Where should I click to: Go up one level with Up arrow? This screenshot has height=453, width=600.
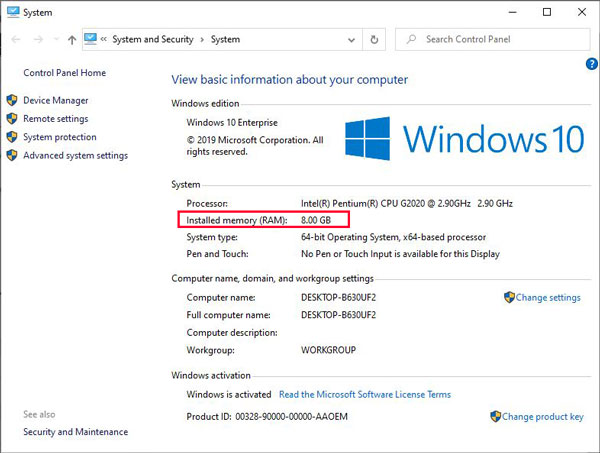point(72,39)
